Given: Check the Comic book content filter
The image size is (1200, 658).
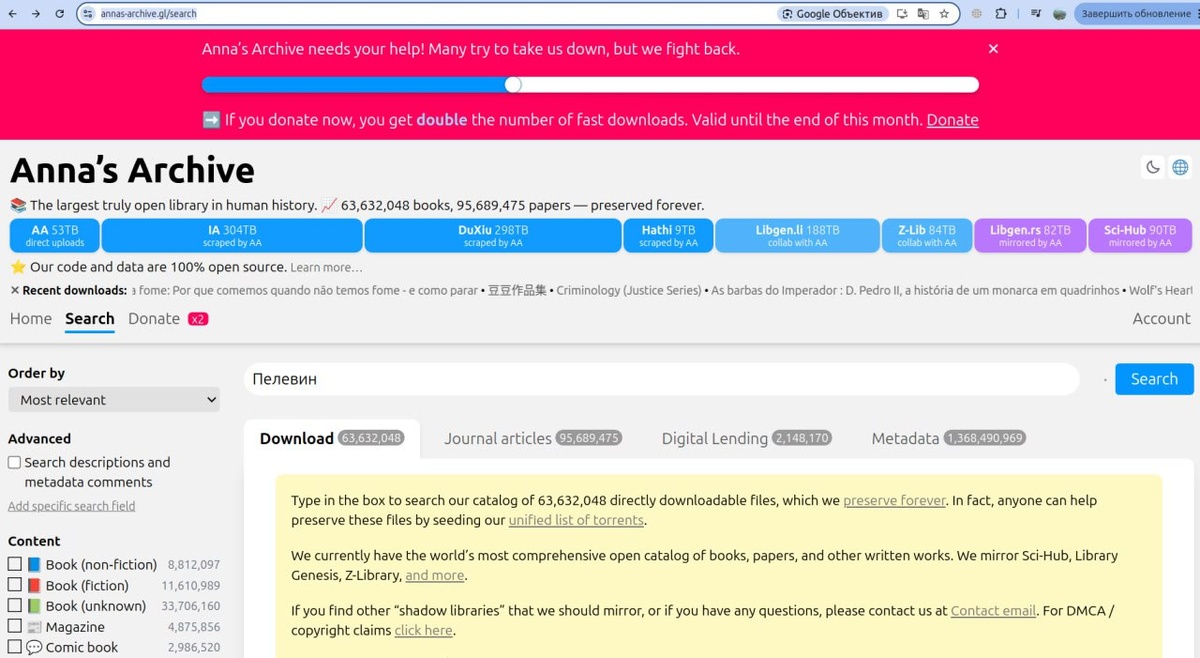Looking at the screenshot, I should pyautogui.click(x=14, y=647).
